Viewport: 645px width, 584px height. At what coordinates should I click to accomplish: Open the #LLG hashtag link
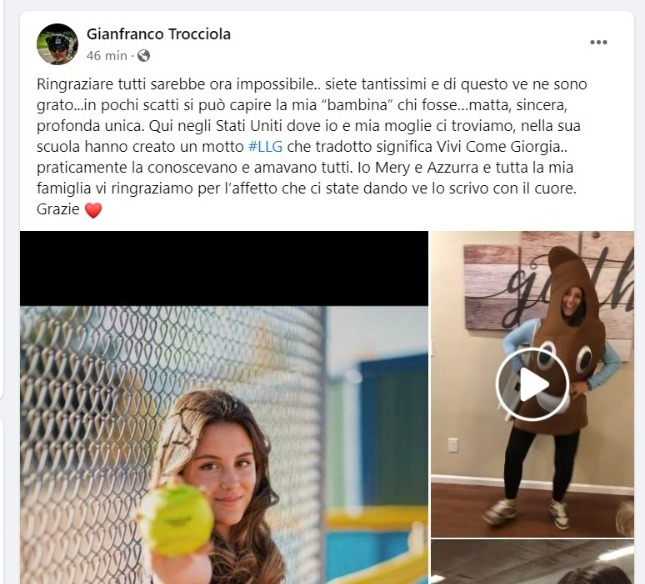coord(265,146)
